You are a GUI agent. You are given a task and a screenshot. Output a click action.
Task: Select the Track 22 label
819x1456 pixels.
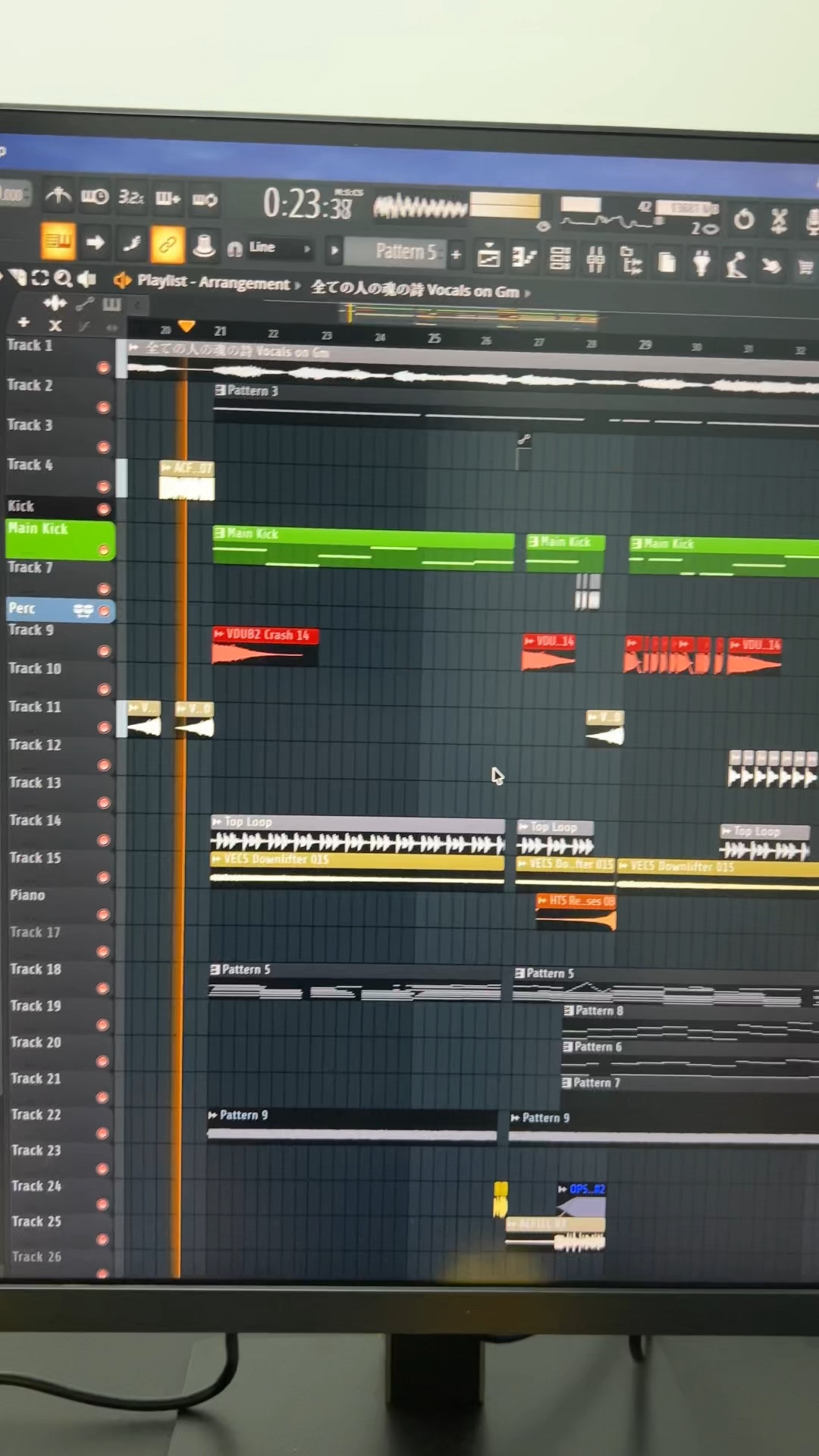point(36,1115)
